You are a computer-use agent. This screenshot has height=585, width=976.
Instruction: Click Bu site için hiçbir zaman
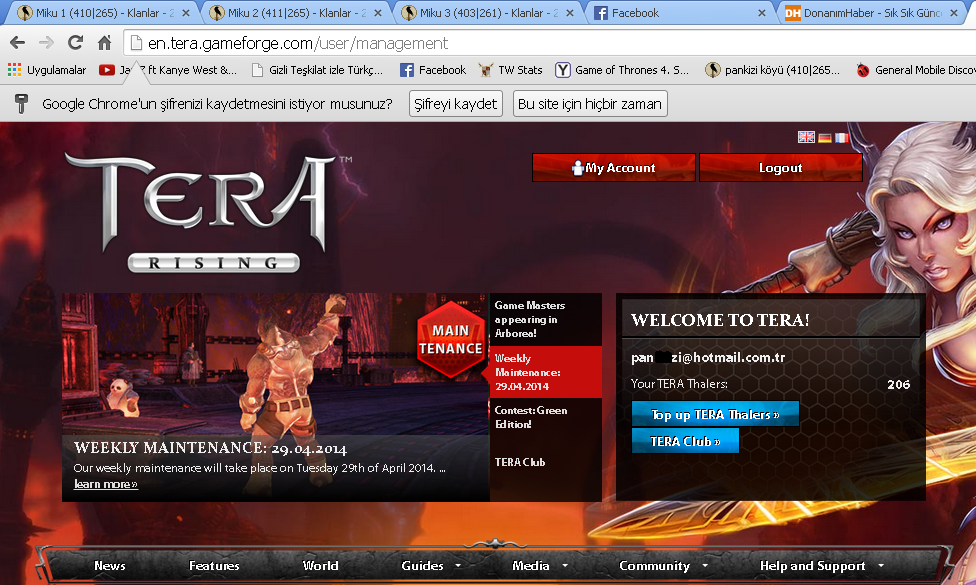click(x=590, y=104)
